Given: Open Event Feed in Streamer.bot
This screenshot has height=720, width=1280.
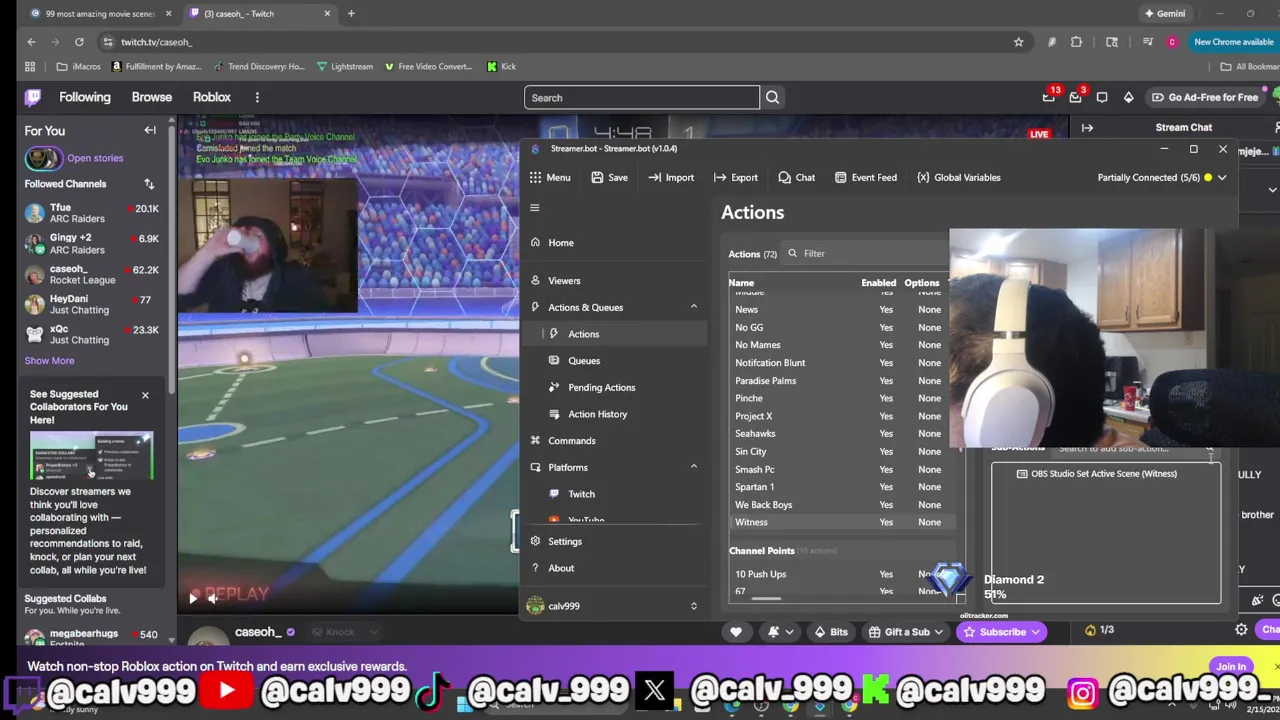Looking at the screenshot, I should point(865,177).
